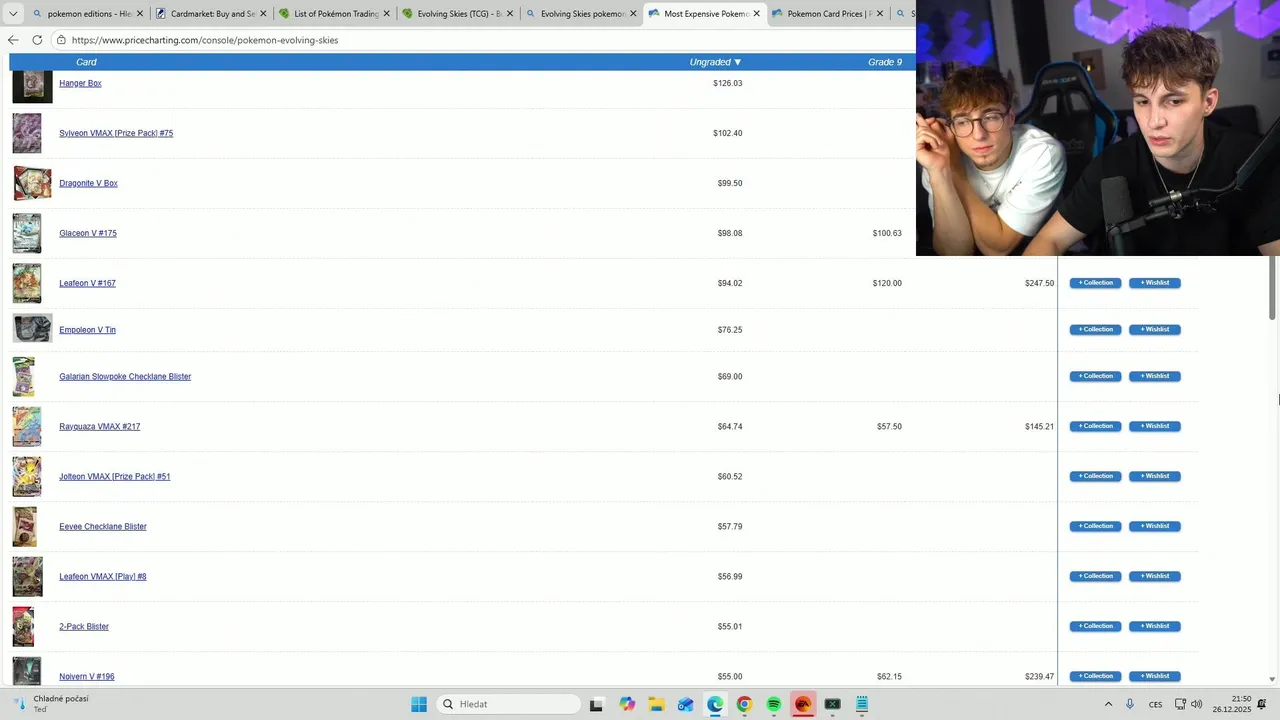Close the 'Most Expensive Pokemon' tab

756,14
